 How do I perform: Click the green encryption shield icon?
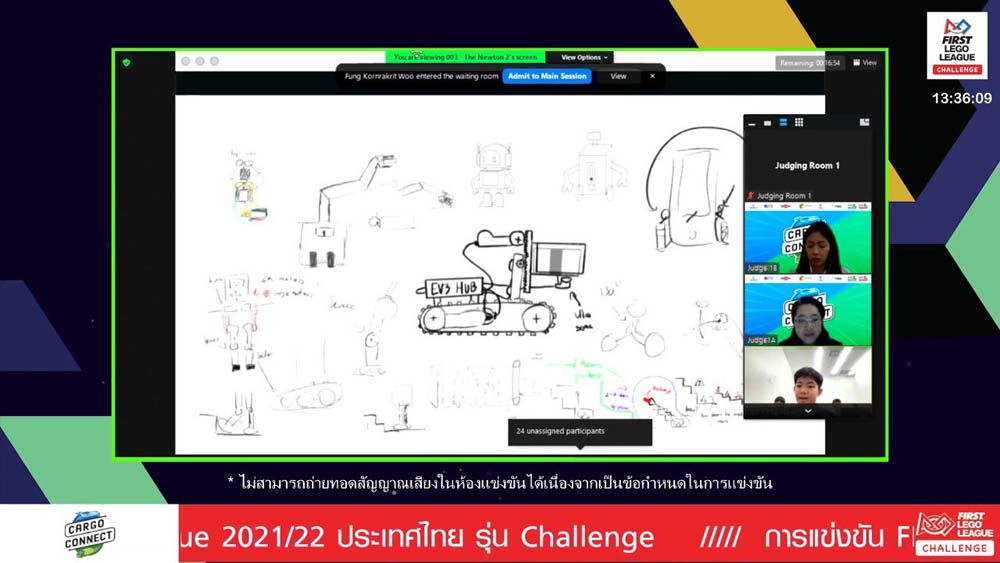click(x=126, y=62)
